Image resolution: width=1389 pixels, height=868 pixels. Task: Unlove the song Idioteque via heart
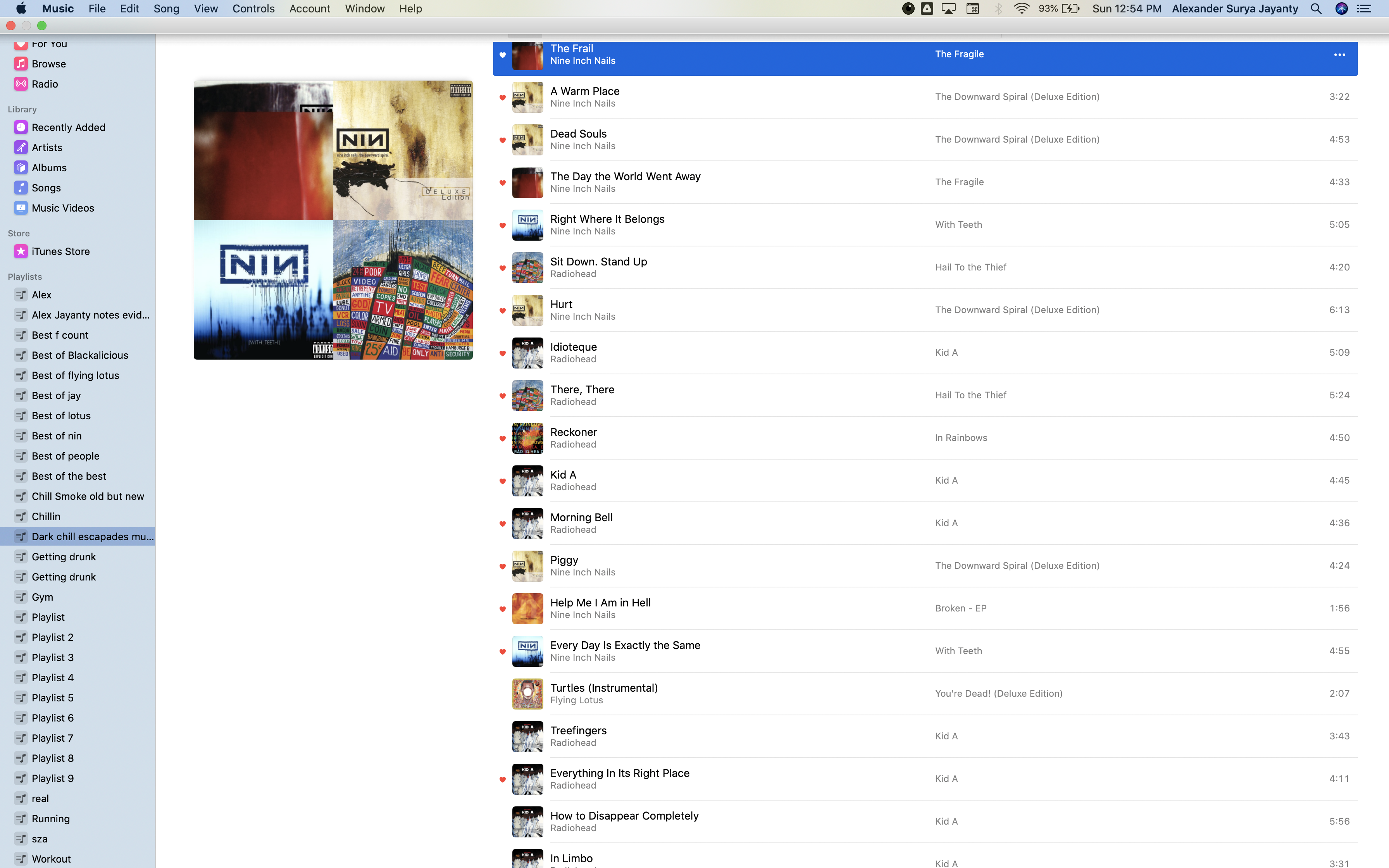502,353
